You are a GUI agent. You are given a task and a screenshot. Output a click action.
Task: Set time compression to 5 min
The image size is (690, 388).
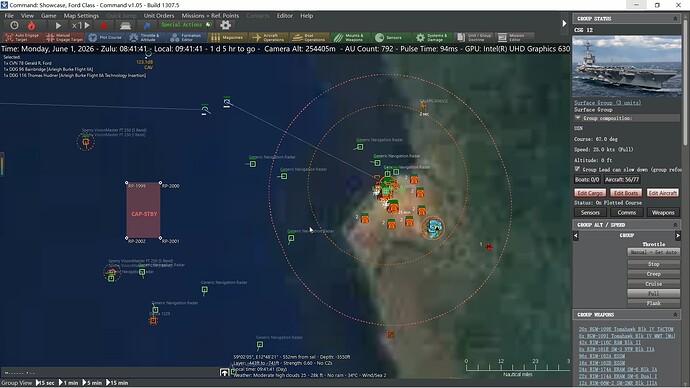[92, 383]
